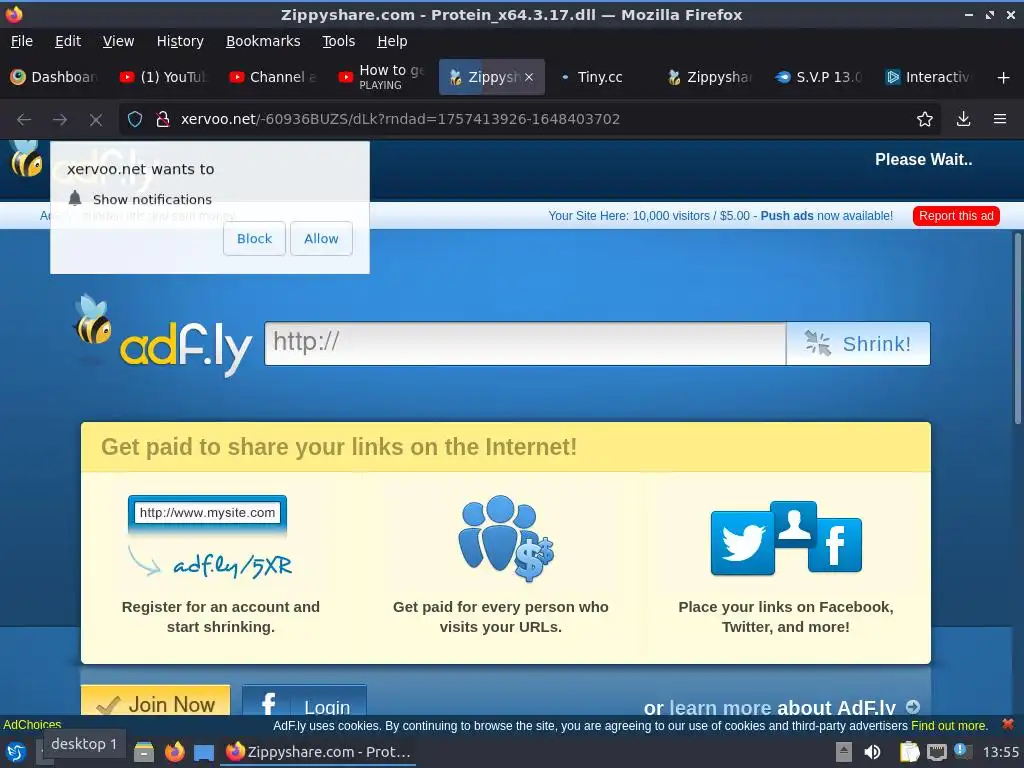This screenshot has height=768, width=1024.
Task: Switch to the Interactive tab
Action: (x=930, y=77)
